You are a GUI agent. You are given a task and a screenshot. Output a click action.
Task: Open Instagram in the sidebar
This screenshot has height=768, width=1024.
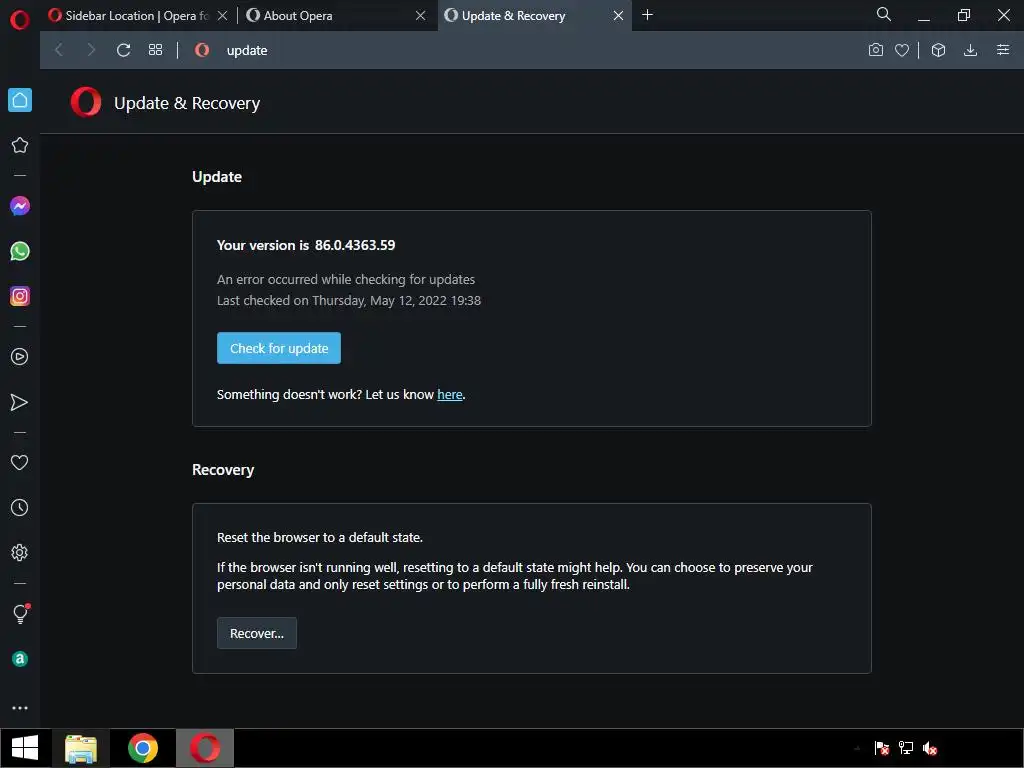pyautogui.click(x=20, y=296)
